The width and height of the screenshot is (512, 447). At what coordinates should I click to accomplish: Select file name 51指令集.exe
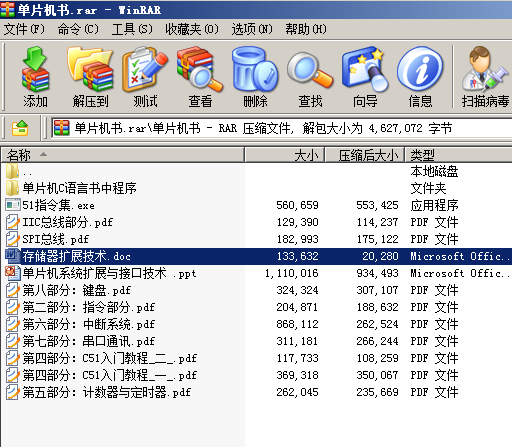click(58, 205)
